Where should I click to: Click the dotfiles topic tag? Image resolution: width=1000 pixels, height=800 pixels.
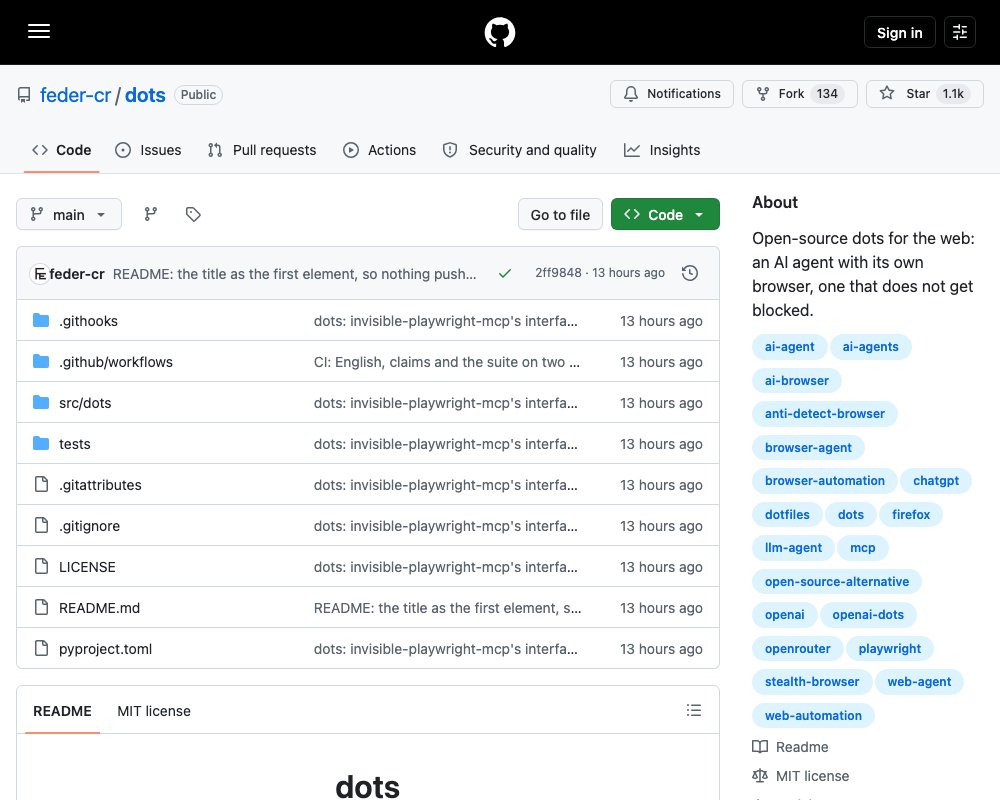[x=787, y=514]
